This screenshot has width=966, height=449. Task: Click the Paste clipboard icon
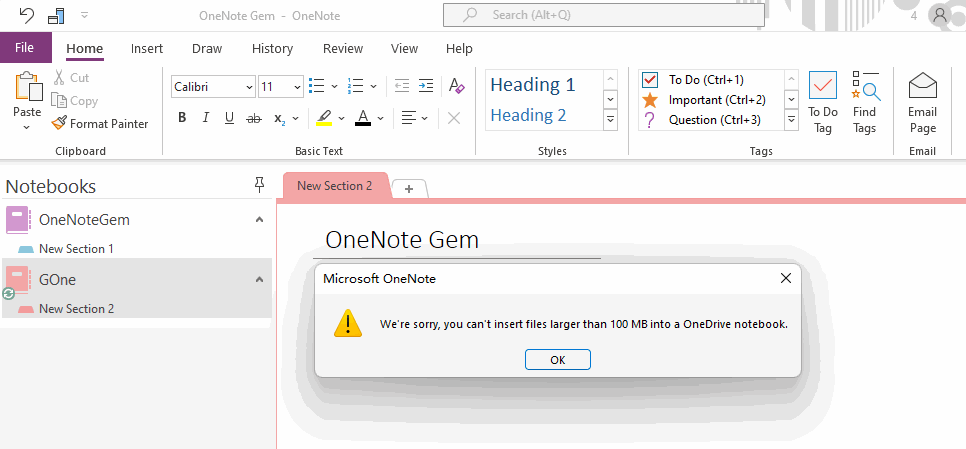28,86
